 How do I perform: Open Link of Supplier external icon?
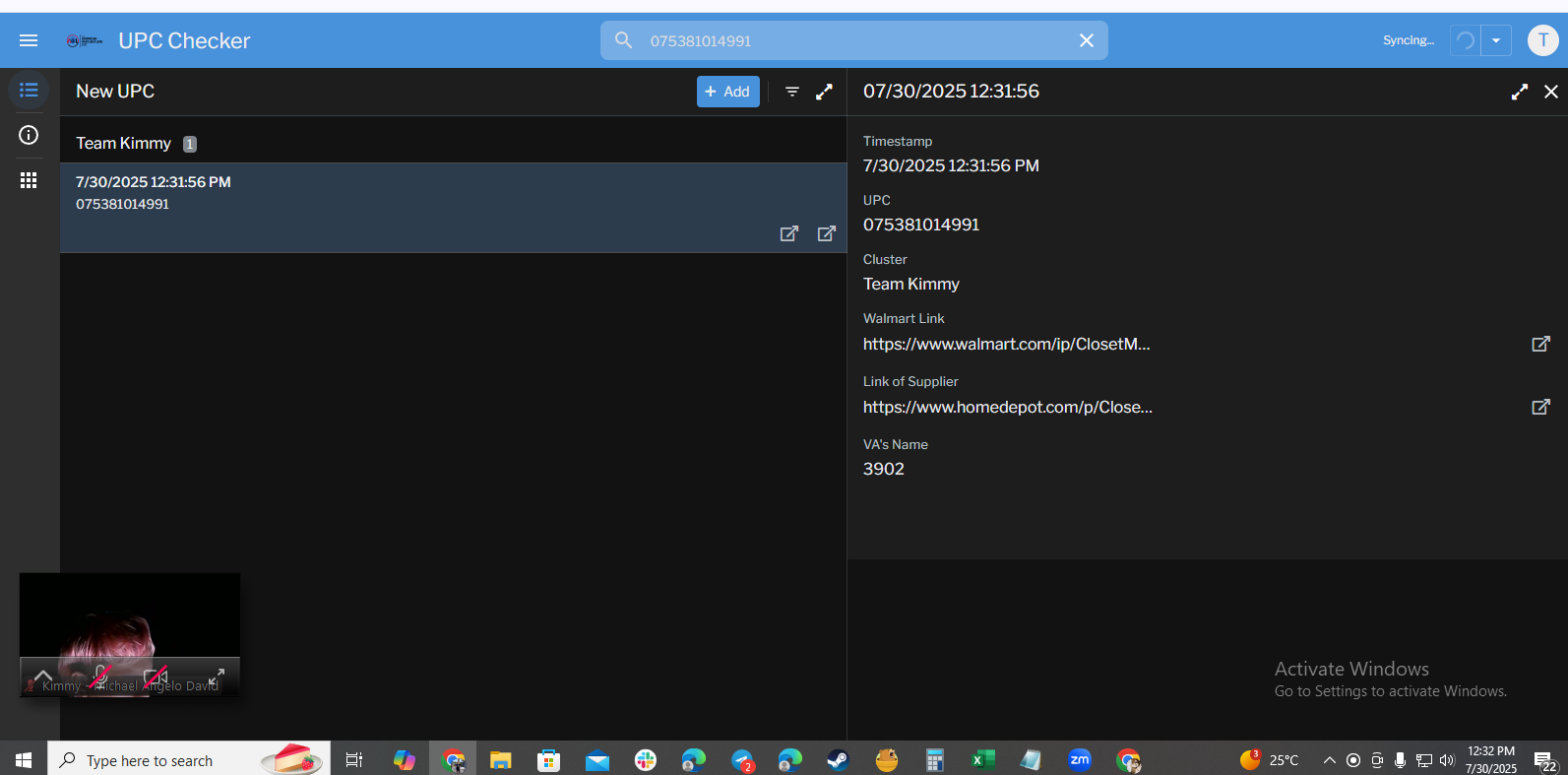pyautogui.click(x=1541, y=407)
